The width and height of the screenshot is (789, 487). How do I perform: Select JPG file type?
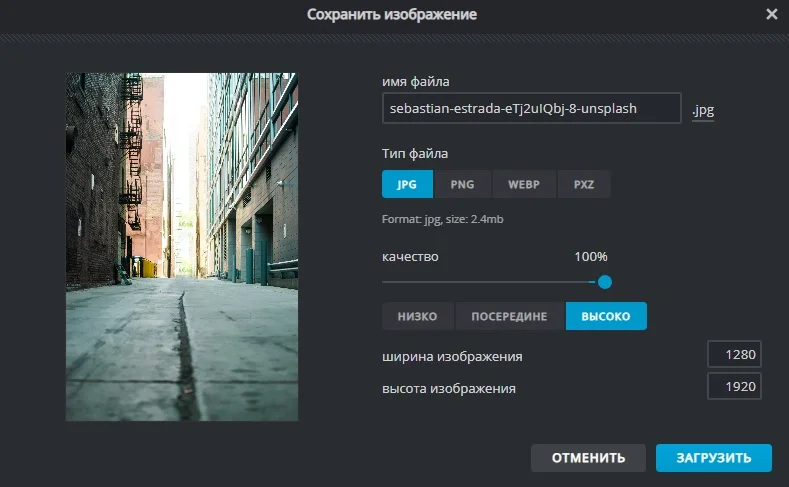(407, 184)
